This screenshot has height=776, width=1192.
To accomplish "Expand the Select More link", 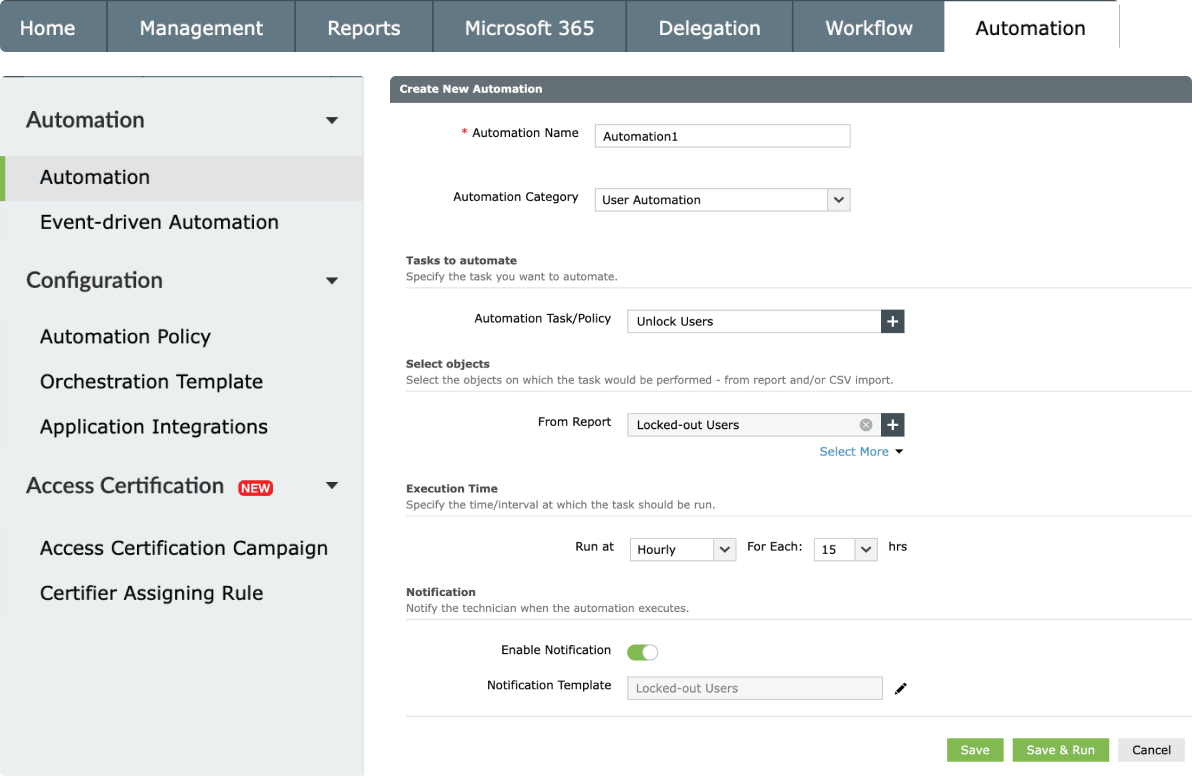I will (x=860, y=452).
